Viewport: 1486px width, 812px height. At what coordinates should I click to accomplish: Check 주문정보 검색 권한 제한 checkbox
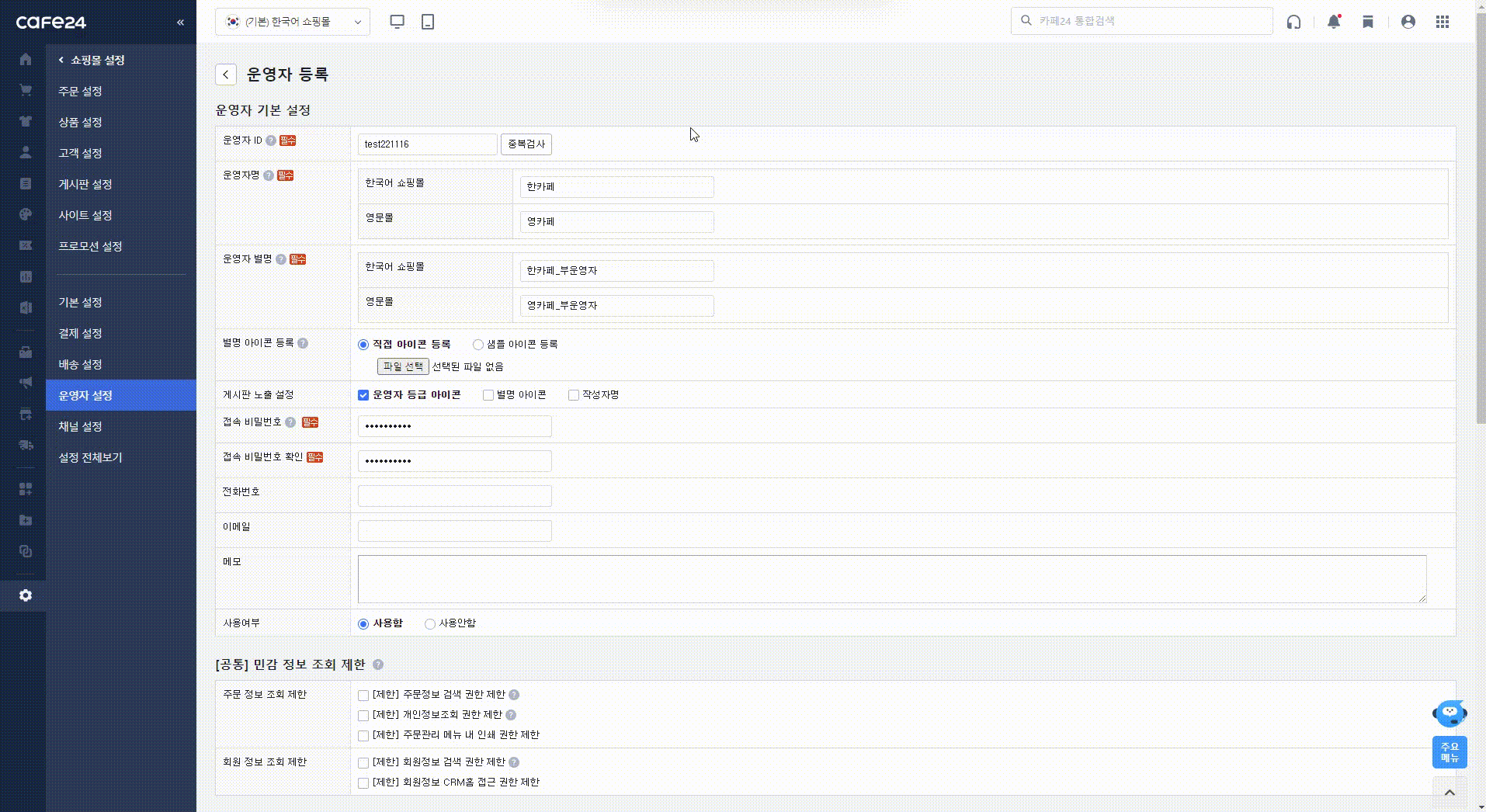(363, 696)
